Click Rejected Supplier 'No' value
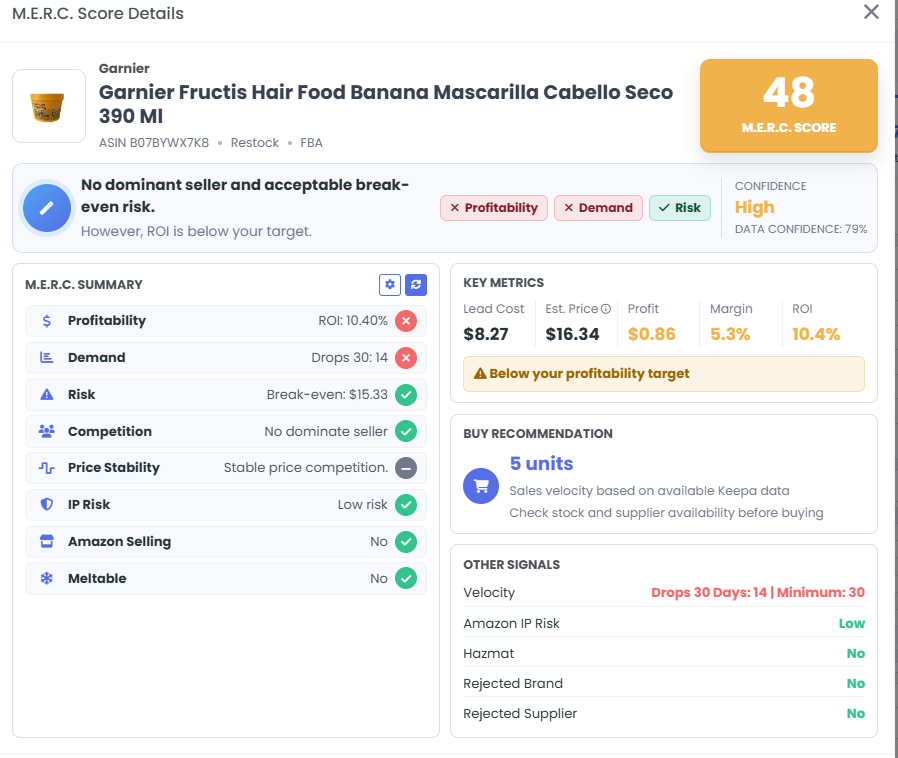Screen dimensions: 898x758 (856, 713)
